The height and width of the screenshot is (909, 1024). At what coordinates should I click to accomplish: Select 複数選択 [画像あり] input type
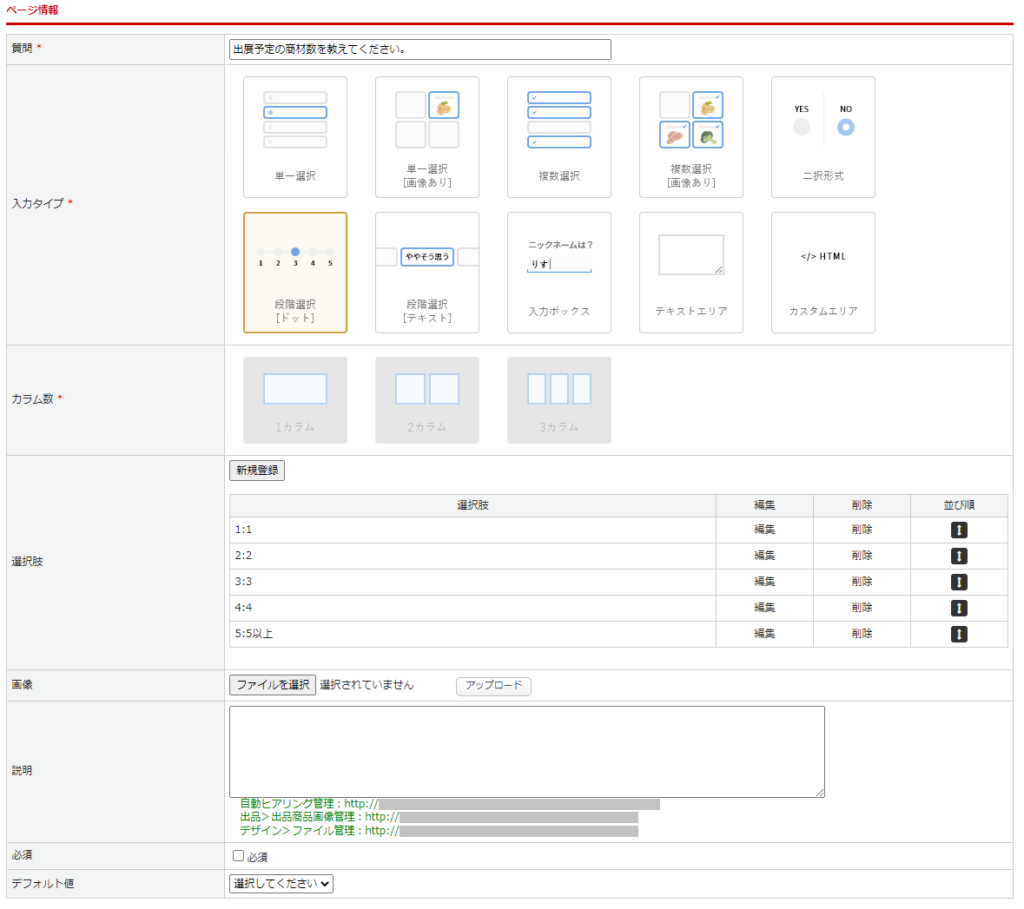[691, 137]
